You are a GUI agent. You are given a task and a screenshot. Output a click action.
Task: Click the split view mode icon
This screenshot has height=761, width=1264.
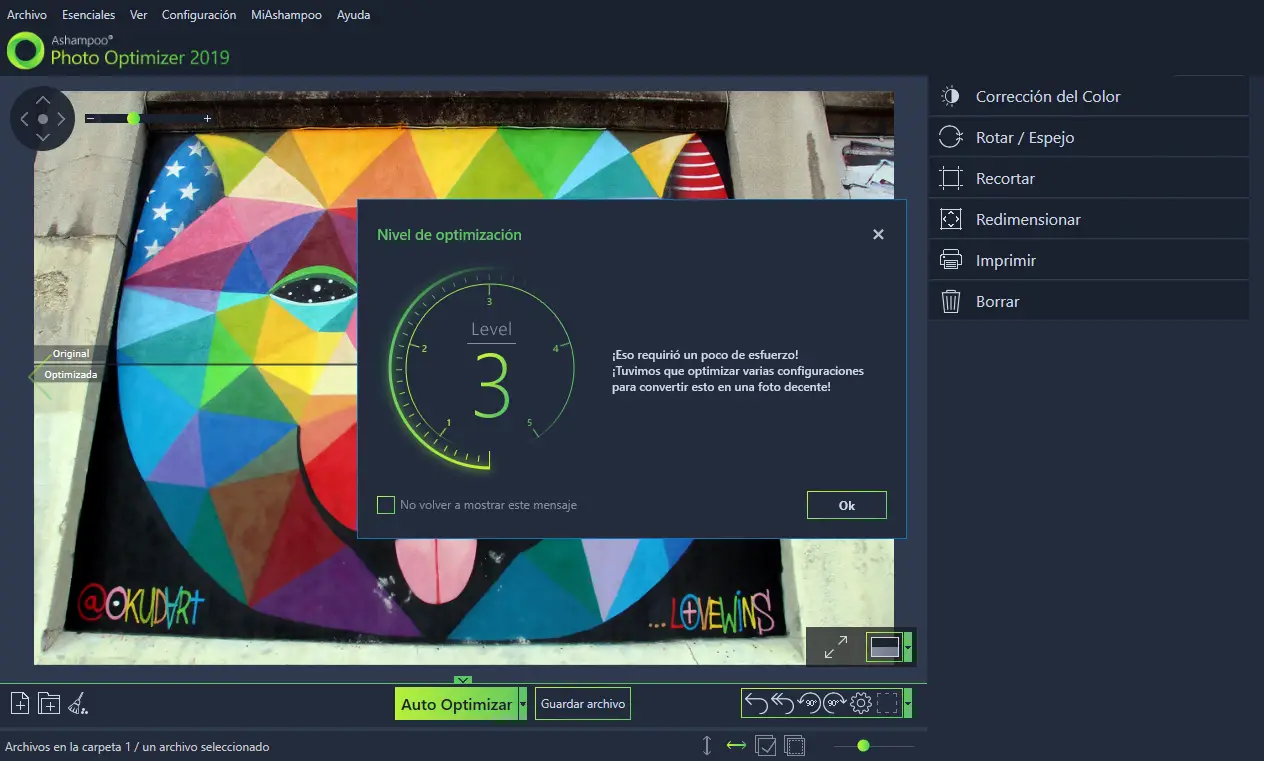click(885, 647)
